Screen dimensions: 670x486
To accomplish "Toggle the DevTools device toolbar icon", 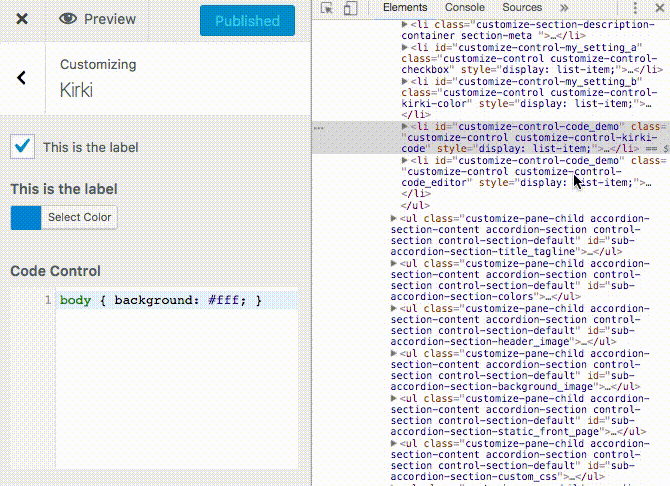I will [350, 8].
